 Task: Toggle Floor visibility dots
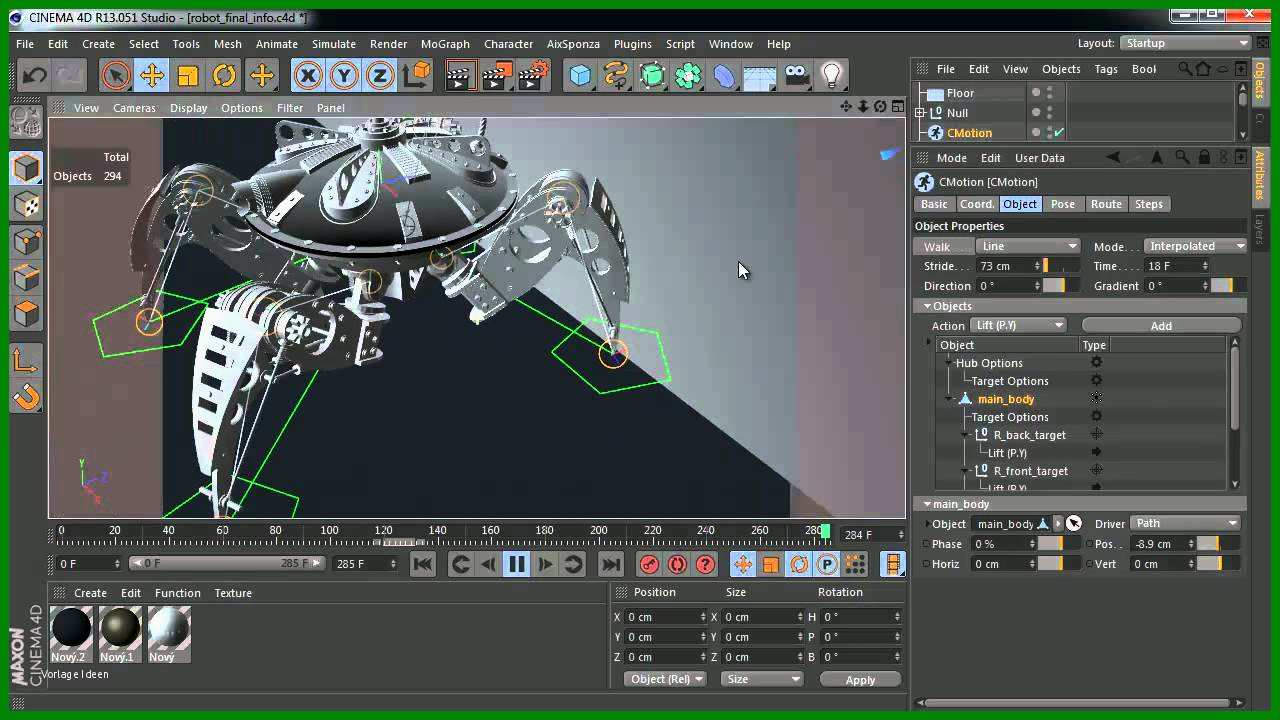1050,92
